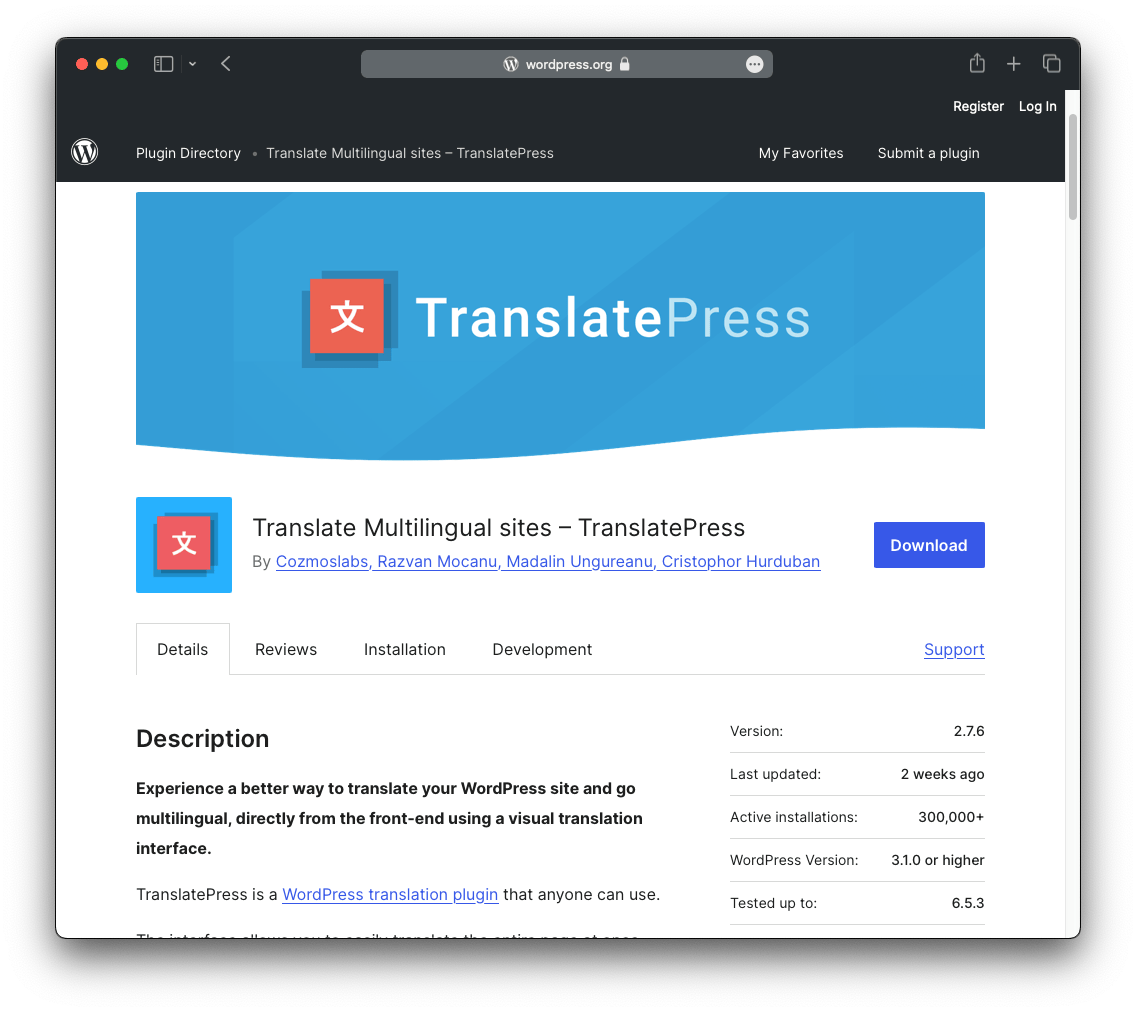Click inside the address bar field
1136x1012 pixels.
pyautogui.click(x=567, y=63)
